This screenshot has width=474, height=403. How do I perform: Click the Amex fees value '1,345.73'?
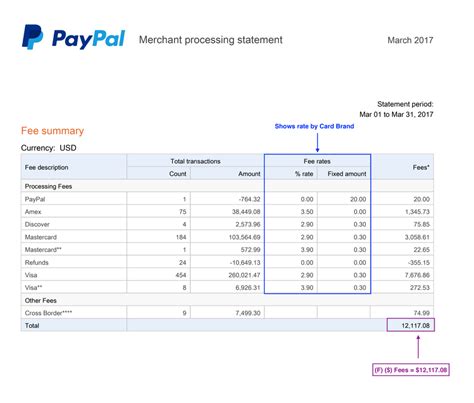pyautogui.click(x=417, y=212)
